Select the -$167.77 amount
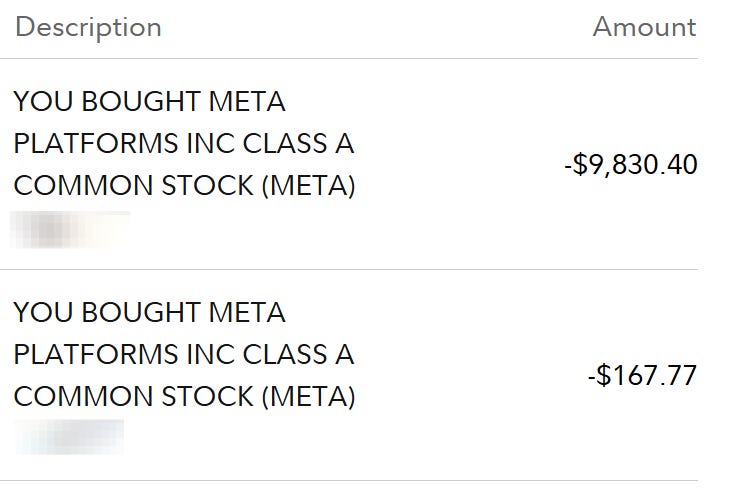The image size is (737, 492). click(x=642, y=376)
